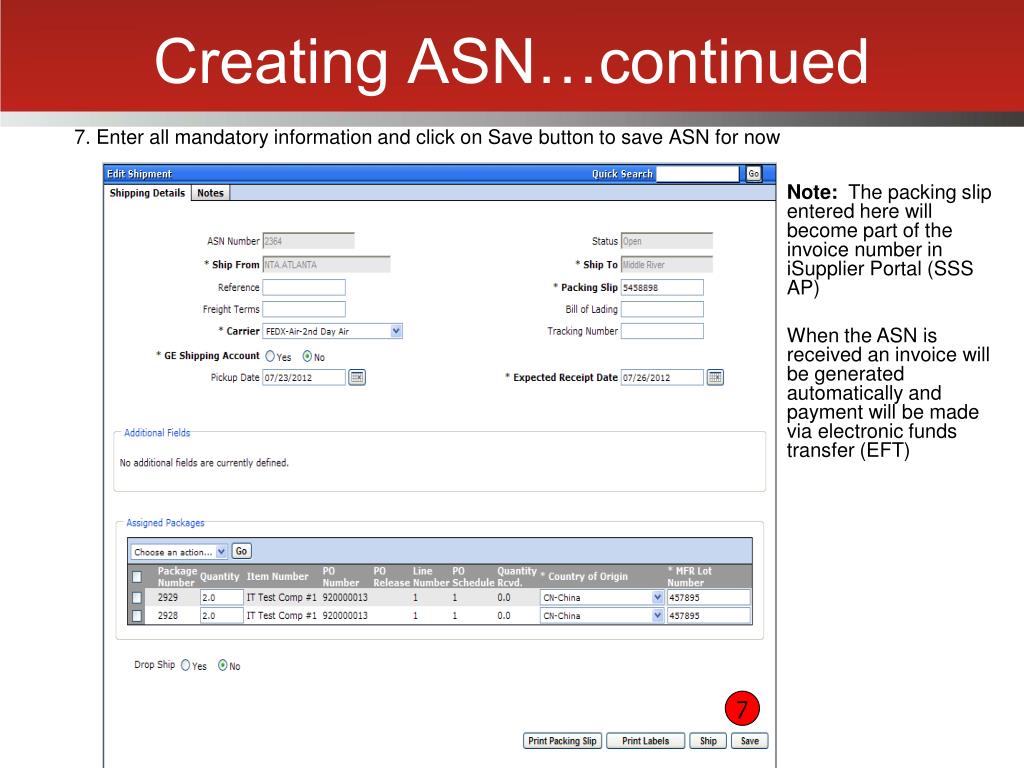Click MFR Lot Number field for package 2928
This screenshot has height=768, width=1024.
[x=709, y=616]
